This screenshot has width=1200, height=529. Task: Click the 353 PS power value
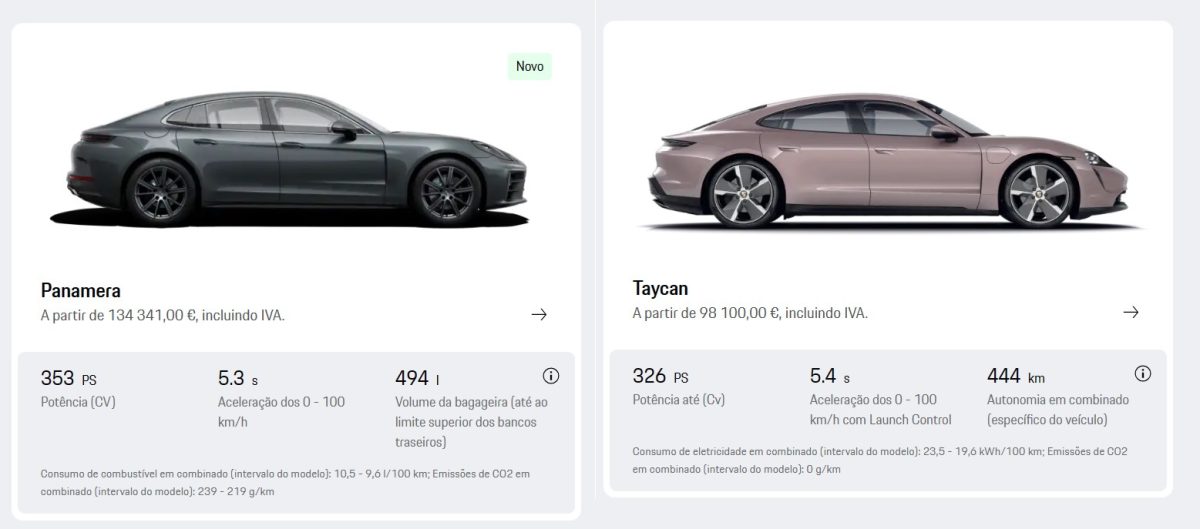click(x=68, y=378)
